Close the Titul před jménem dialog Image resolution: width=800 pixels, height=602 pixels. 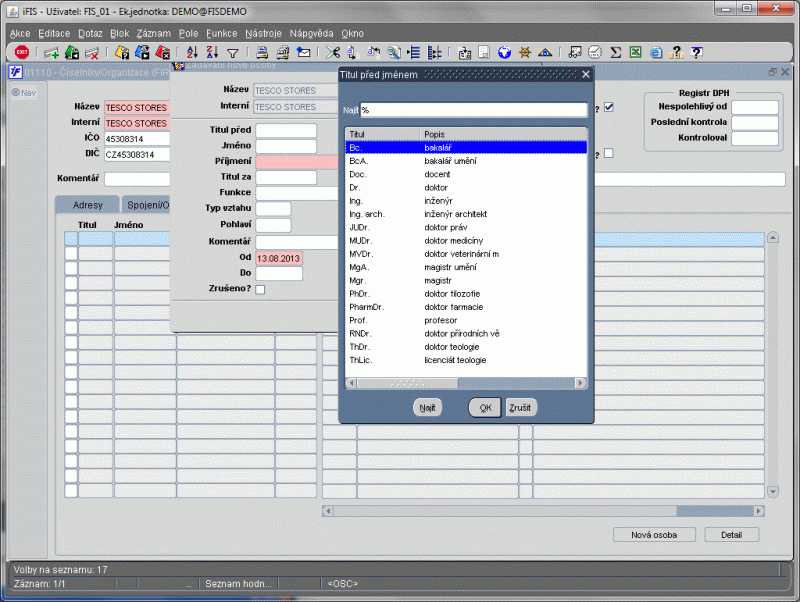coord(586,74)
